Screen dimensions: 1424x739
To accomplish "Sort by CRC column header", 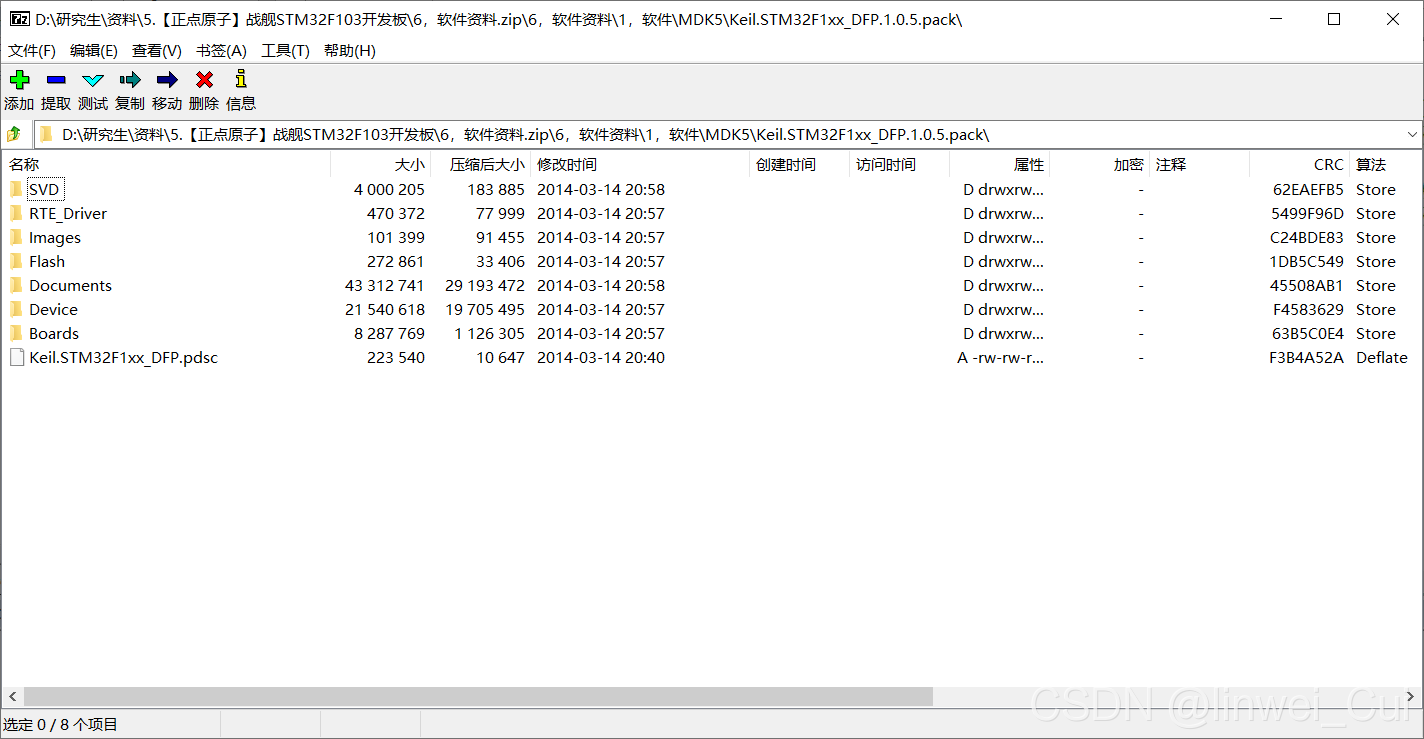I will pyautogui.click(x=1300, y=165).
